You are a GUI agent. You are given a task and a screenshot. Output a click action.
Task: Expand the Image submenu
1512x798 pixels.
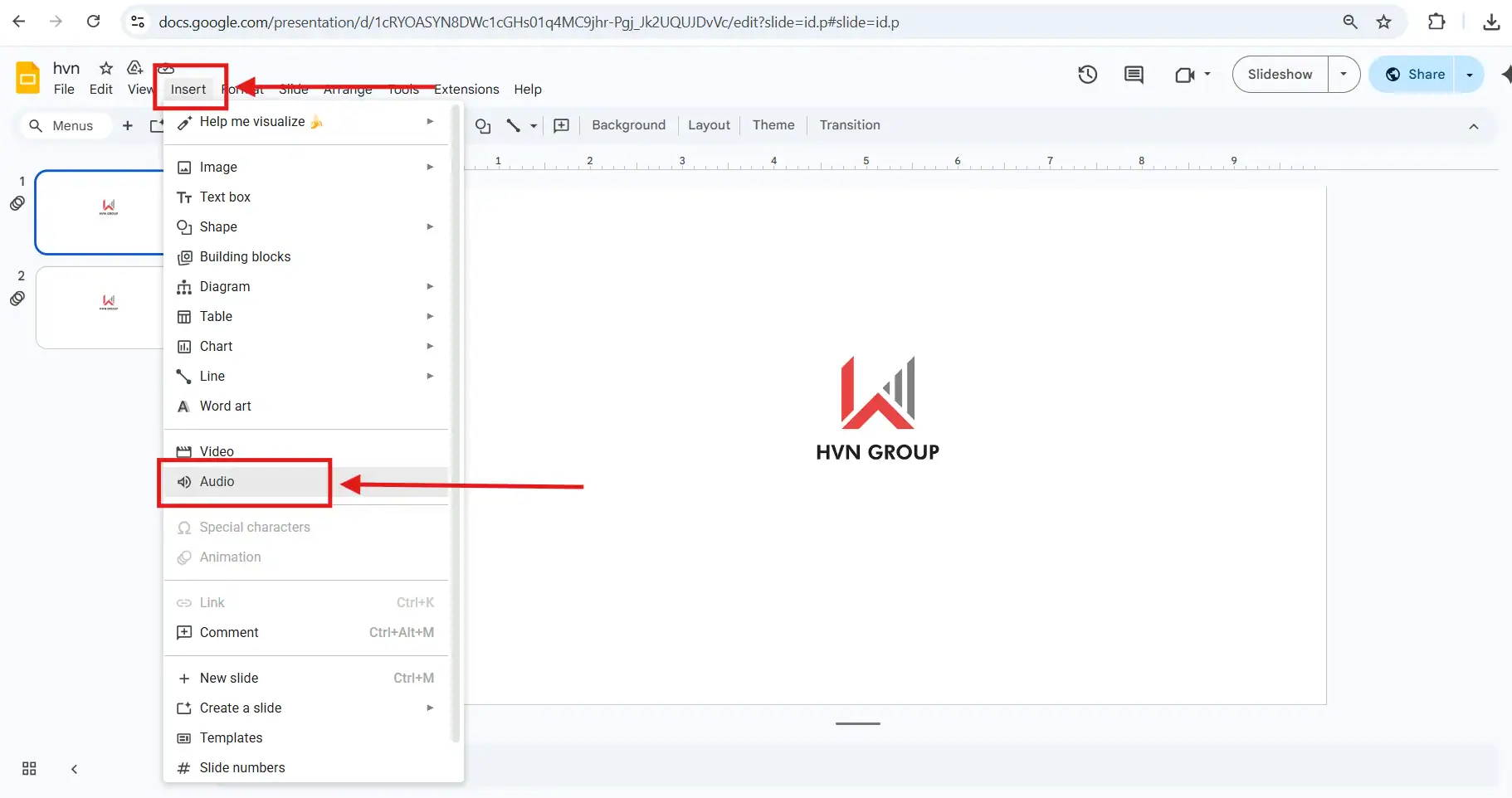point(430,167)
